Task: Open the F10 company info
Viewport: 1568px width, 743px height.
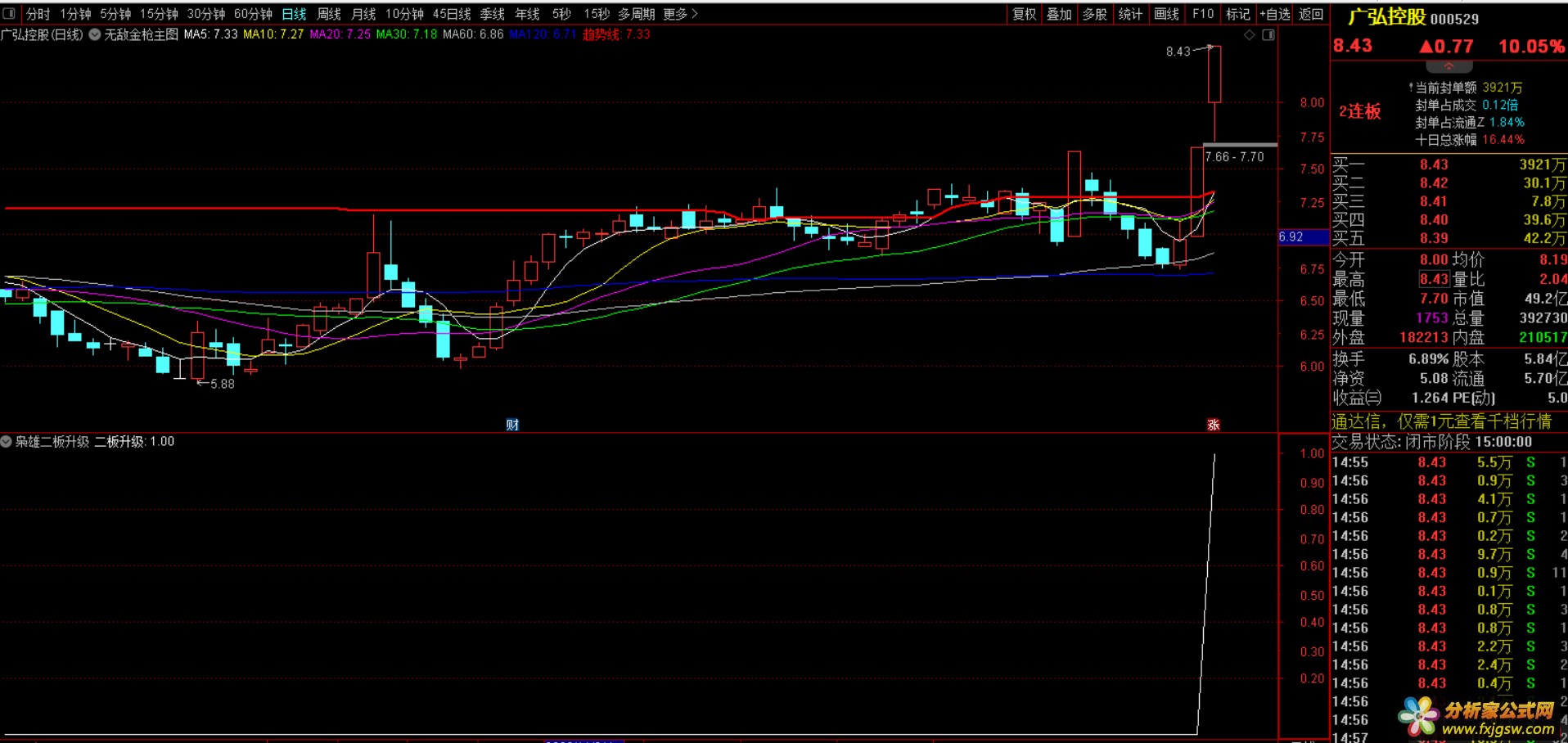Action: point(1203,14)
